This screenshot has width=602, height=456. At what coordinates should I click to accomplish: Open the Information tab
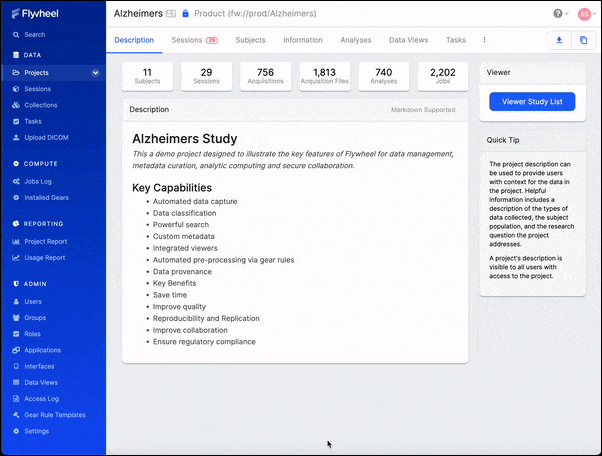click(303, 40)
